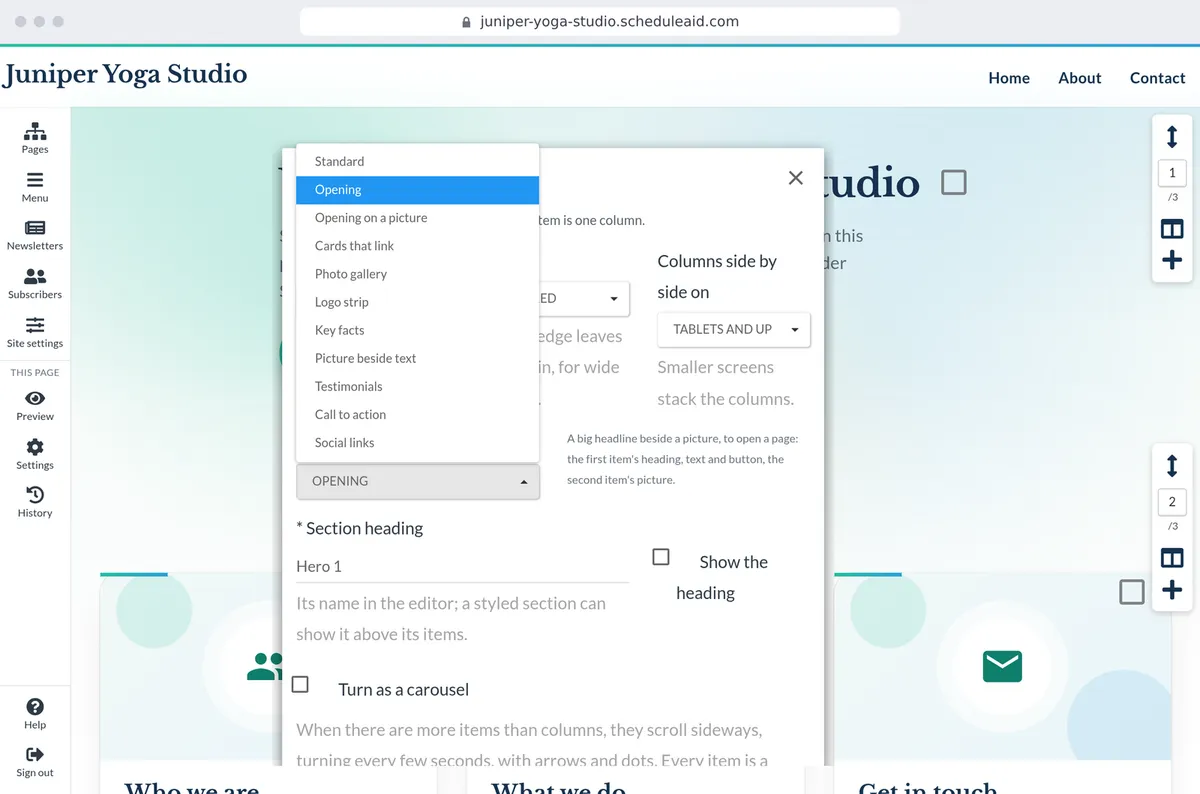Enable Turn as a carousel checkbox

pos(300,685)
